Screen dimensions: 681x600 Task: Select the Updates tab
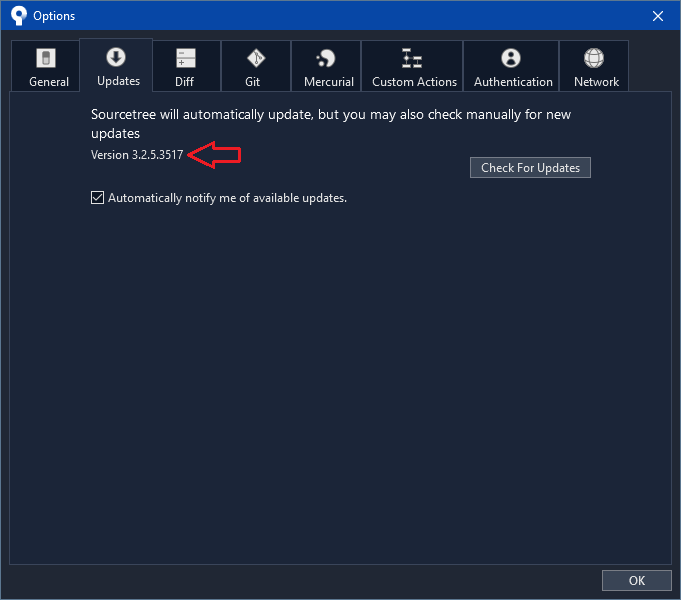[116, 65]
